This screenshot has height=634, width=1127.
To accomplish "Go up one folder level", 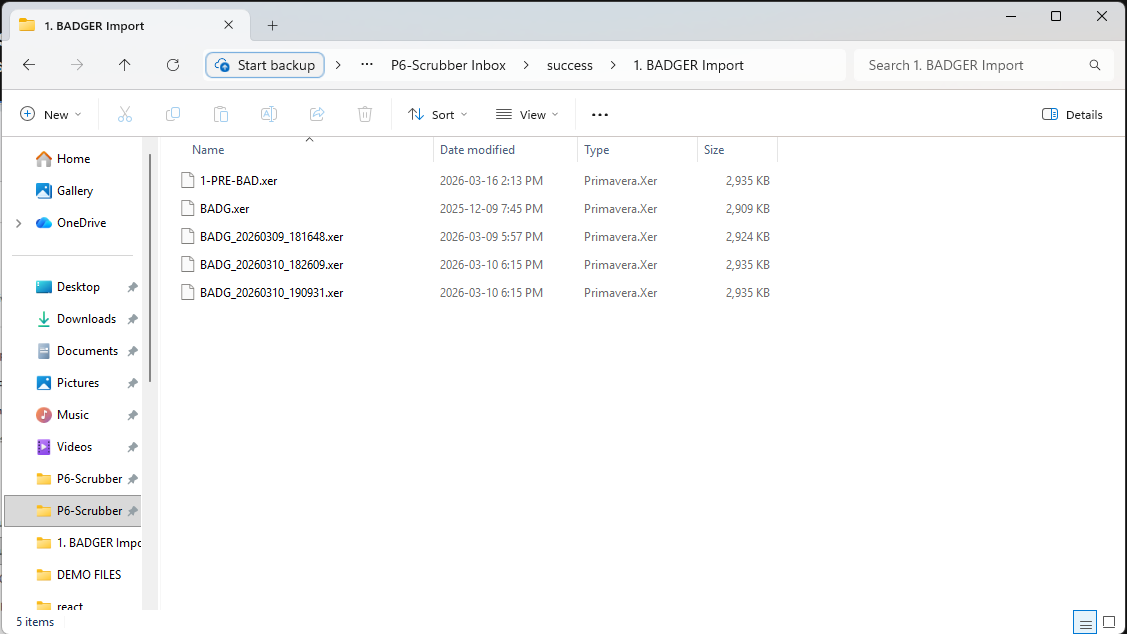I will [124, 64].
